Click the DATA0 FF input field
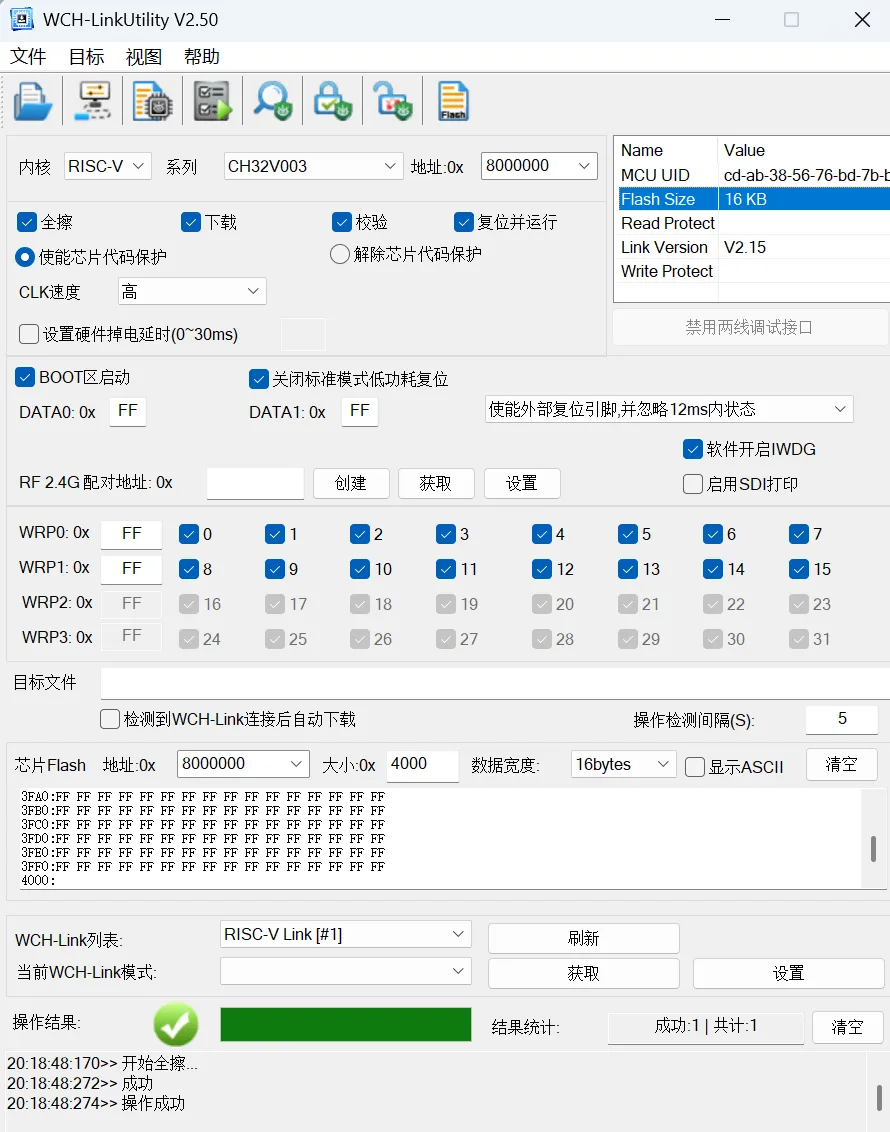Image resolution: width=890 pixels, height=1132 pixels. click(128, 412)
